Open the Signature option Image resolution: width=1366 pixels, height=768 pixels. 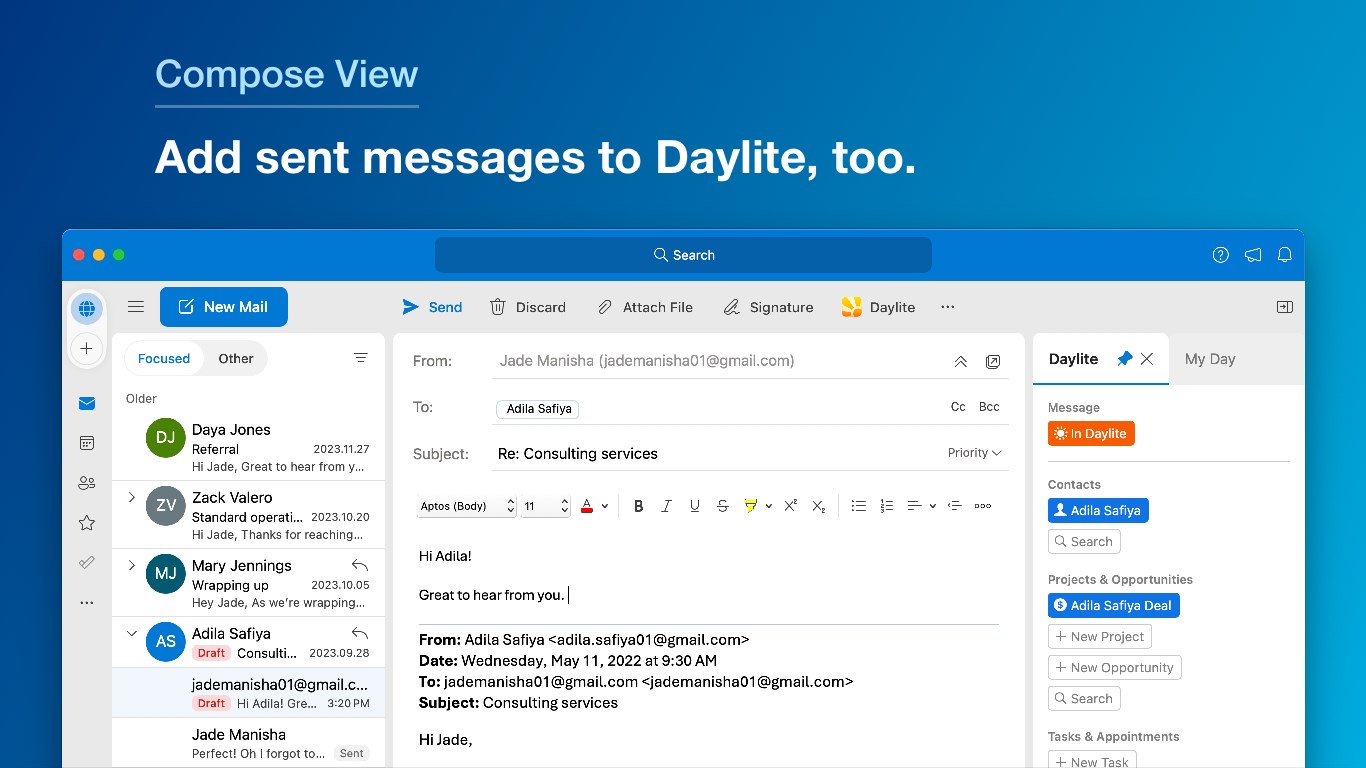(768, 307)
